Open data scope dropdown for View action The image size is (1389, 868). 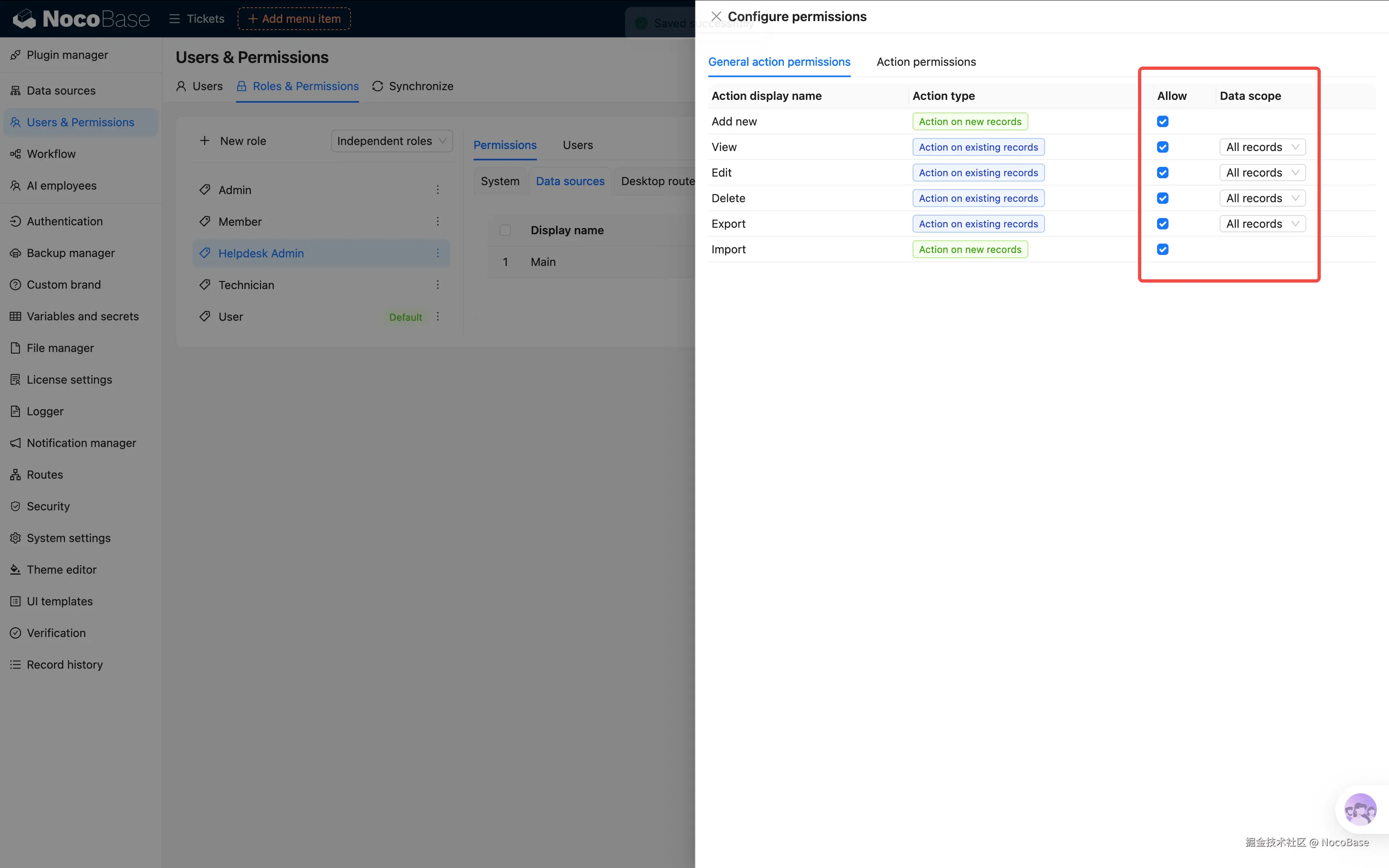coord(1262,147)
